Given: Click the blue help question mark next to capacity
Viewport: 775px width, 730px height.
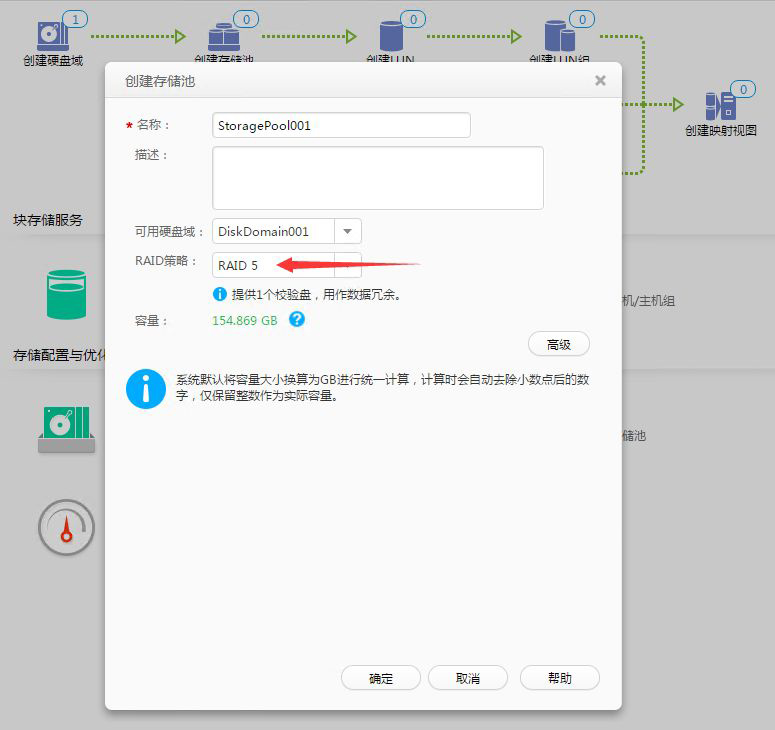Looking at the screenshot, I should (297, 319).
